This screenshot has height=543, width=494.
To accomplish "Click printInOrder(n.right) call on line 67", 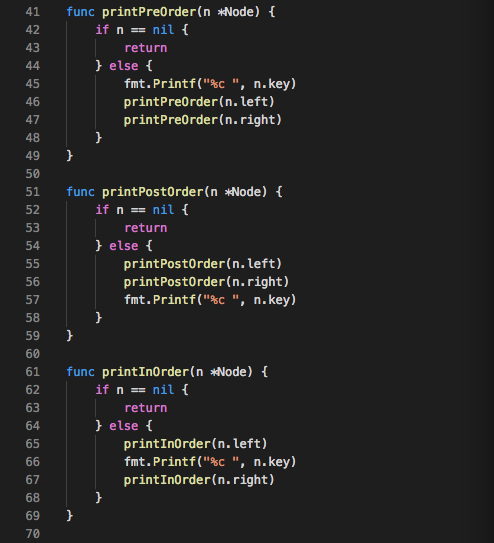I will coord(199,480).
